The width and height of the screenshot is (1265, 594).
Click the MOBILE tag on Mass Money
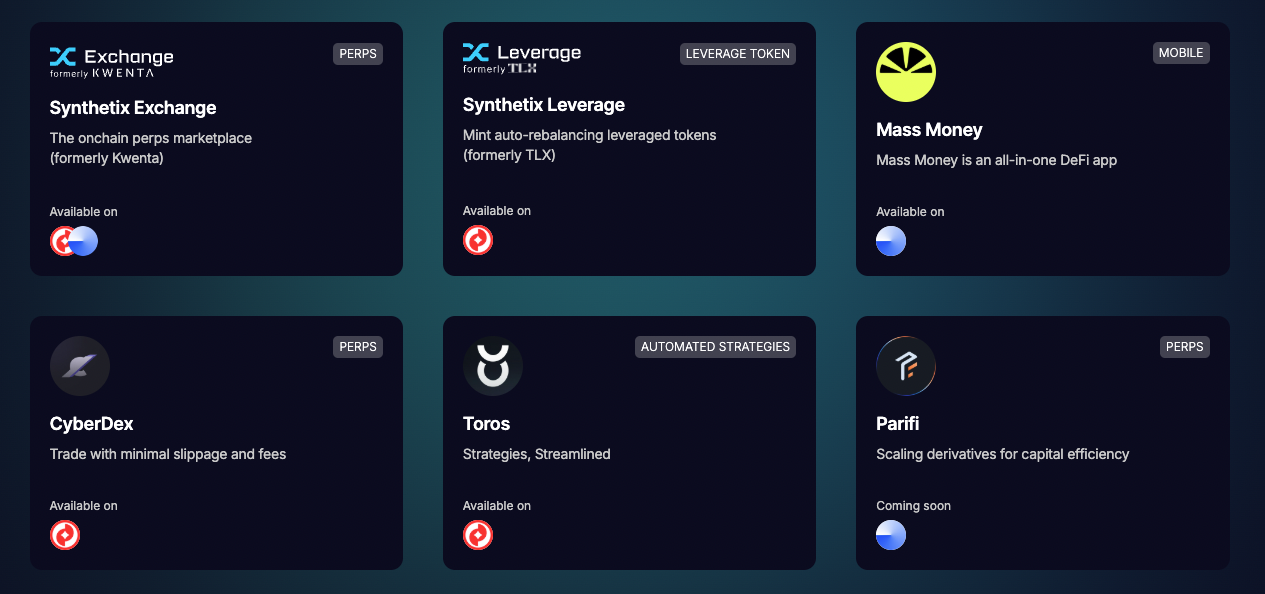tap(1181, 53)
